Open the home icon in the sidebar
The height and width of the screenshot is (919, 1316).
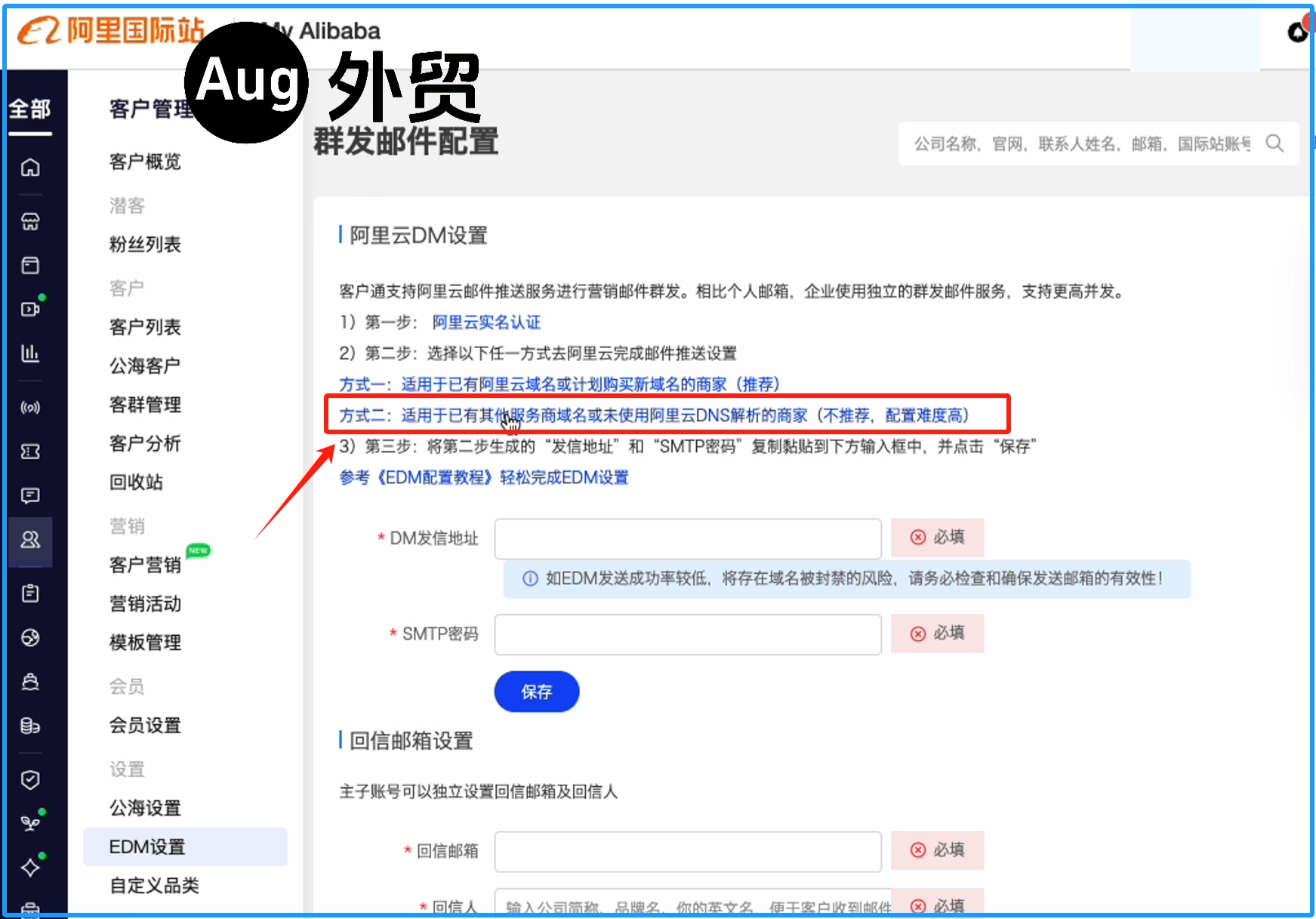30,167
